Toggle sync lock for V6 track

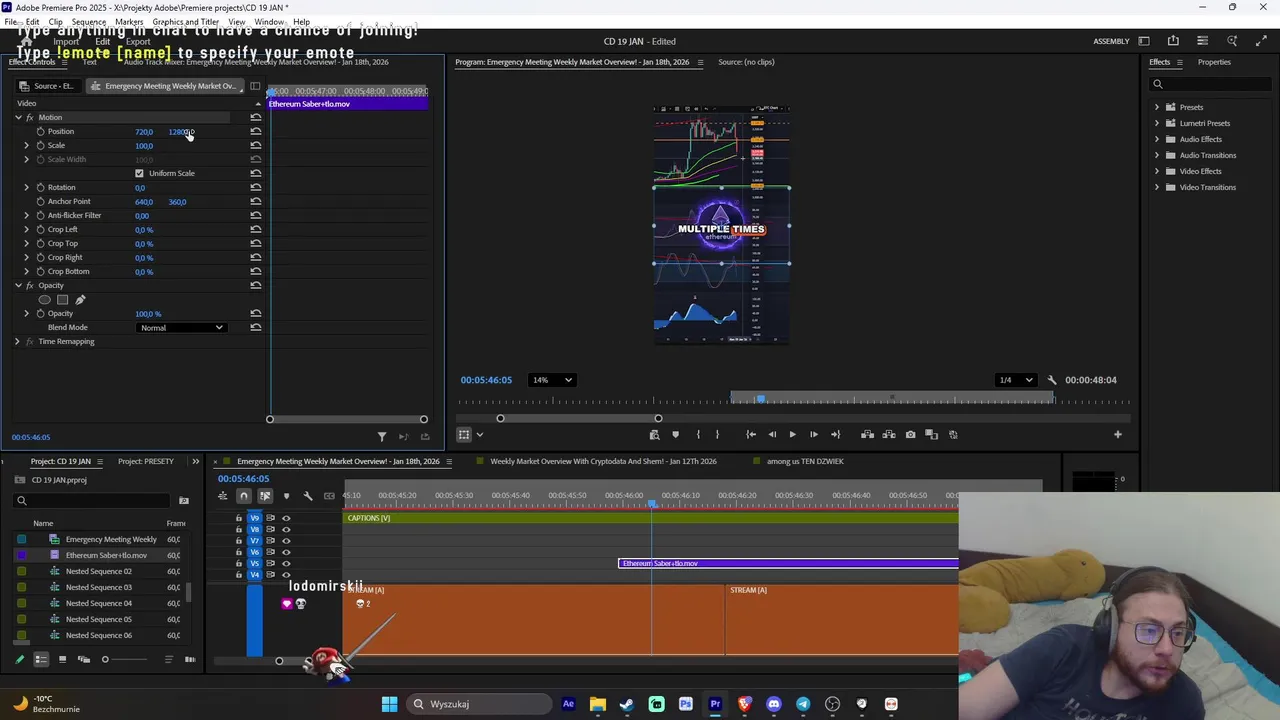[270, 552]
